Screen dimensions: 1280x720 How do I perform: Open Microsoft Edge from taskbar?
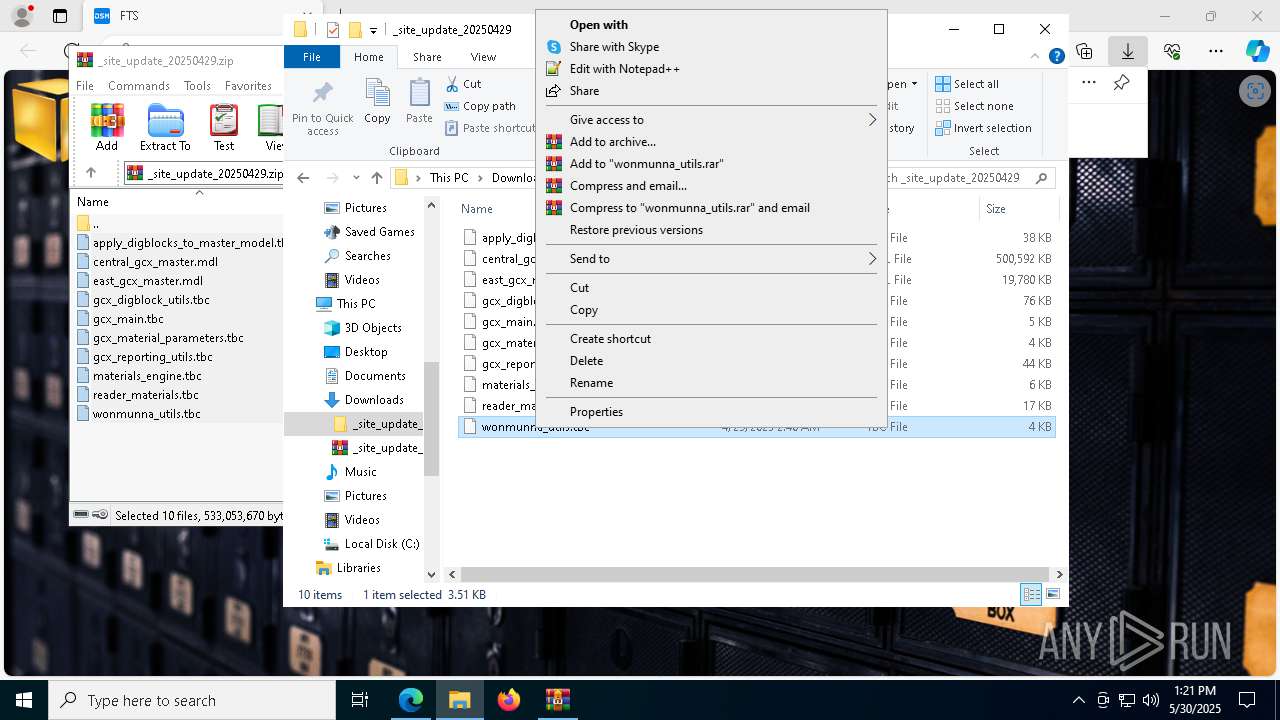(411, 700)
